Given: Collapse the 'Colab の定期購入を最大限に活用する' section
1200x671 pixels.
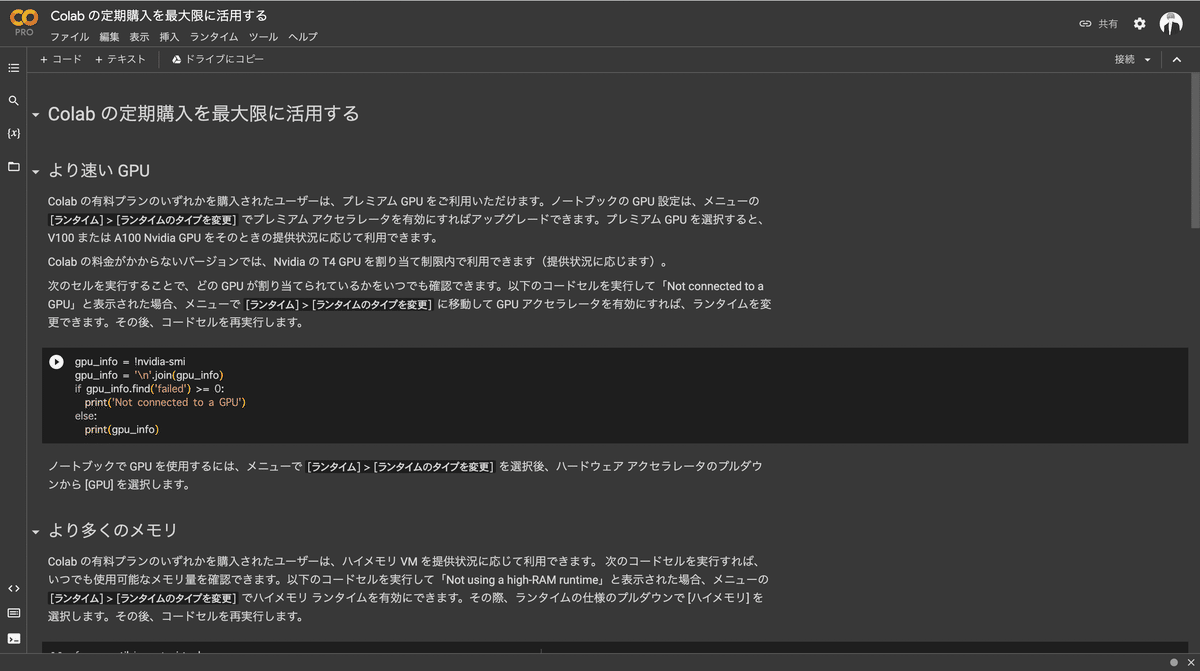Looking at the screenshot, I should click(36, 115).
